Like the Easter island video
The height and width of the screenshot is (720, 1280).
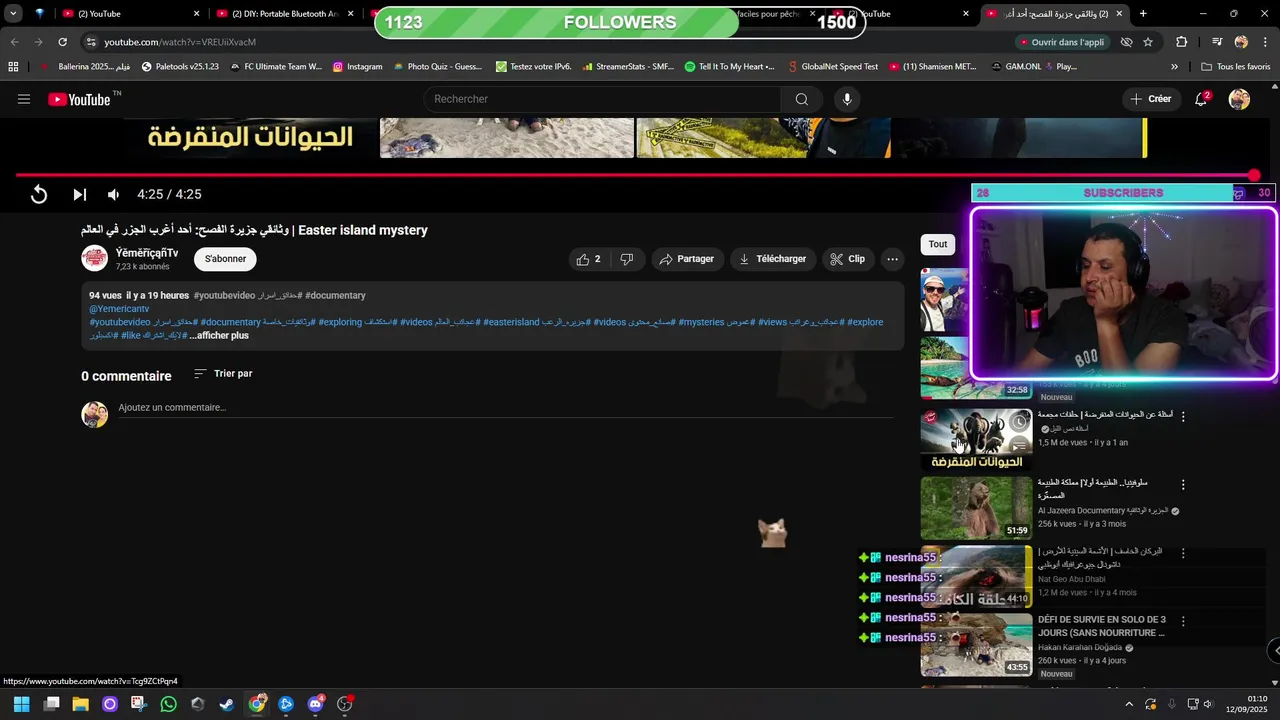tap(589, 259)
